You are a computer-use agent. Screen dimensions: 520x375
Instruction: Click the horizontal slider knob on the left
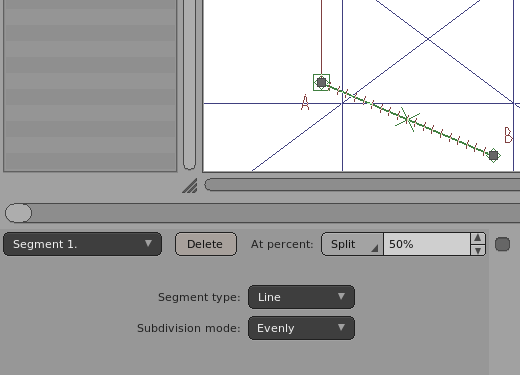pos(19,213)
